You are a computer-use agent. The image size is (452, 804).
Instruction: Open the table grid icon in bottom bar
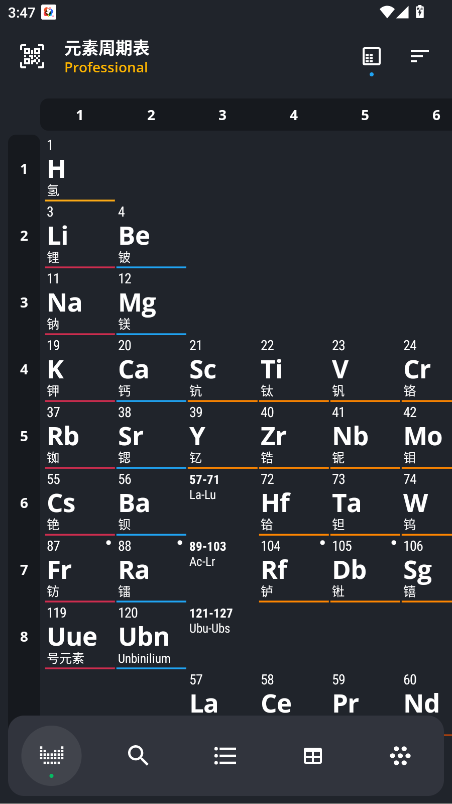[313, 756]
